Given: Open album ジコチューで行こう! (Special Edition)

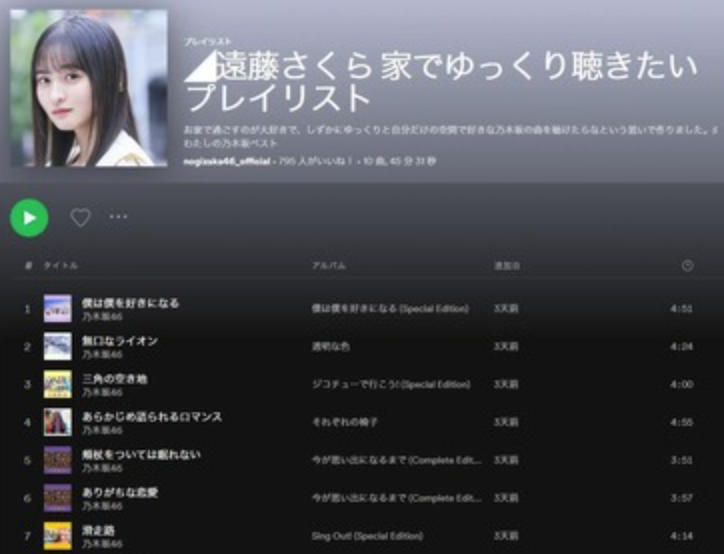Looking at the screenshot, I should coord(391,384).
